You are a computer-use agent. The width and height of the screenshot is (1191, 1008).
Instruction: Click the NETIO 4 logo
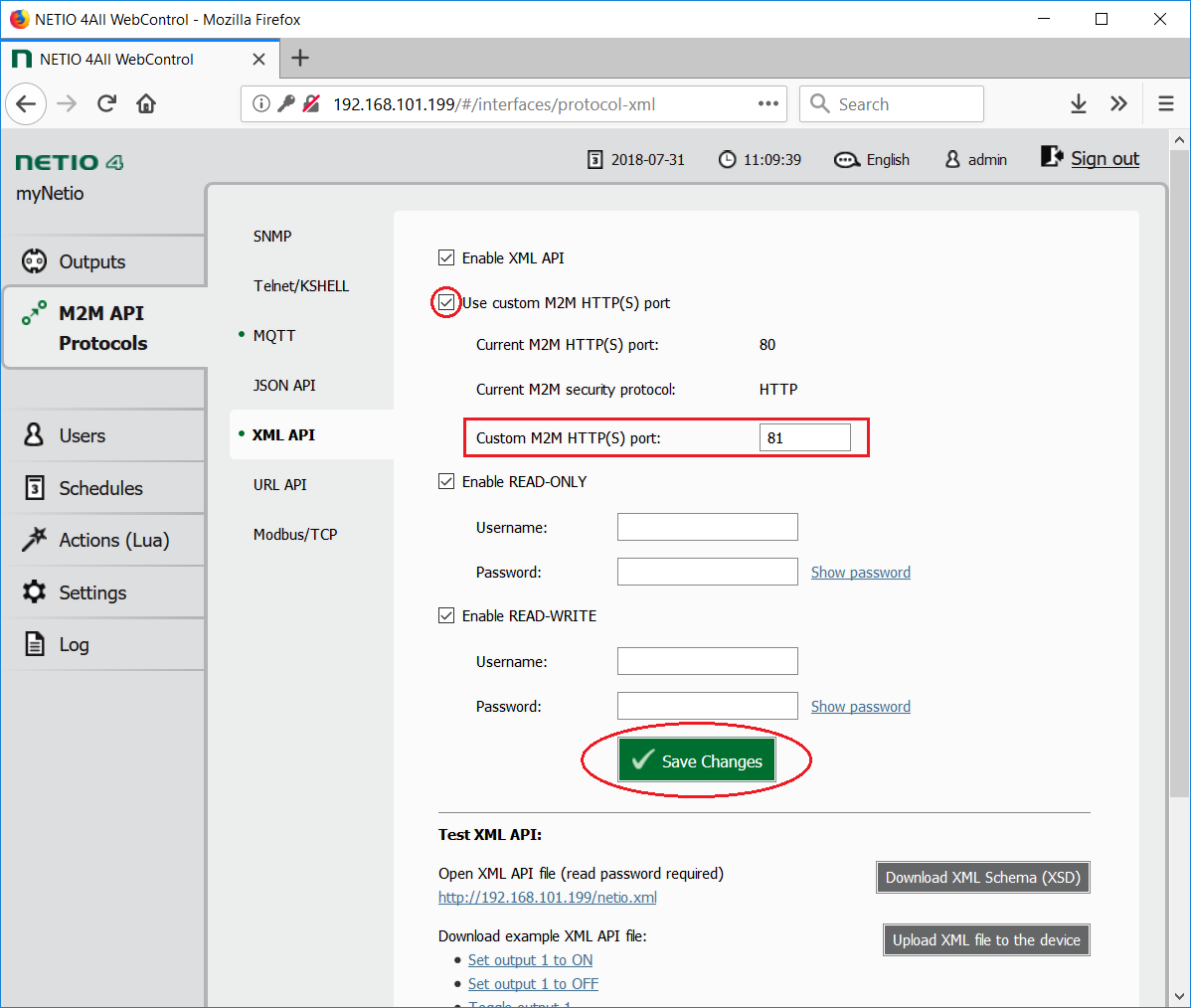point(70,163)
